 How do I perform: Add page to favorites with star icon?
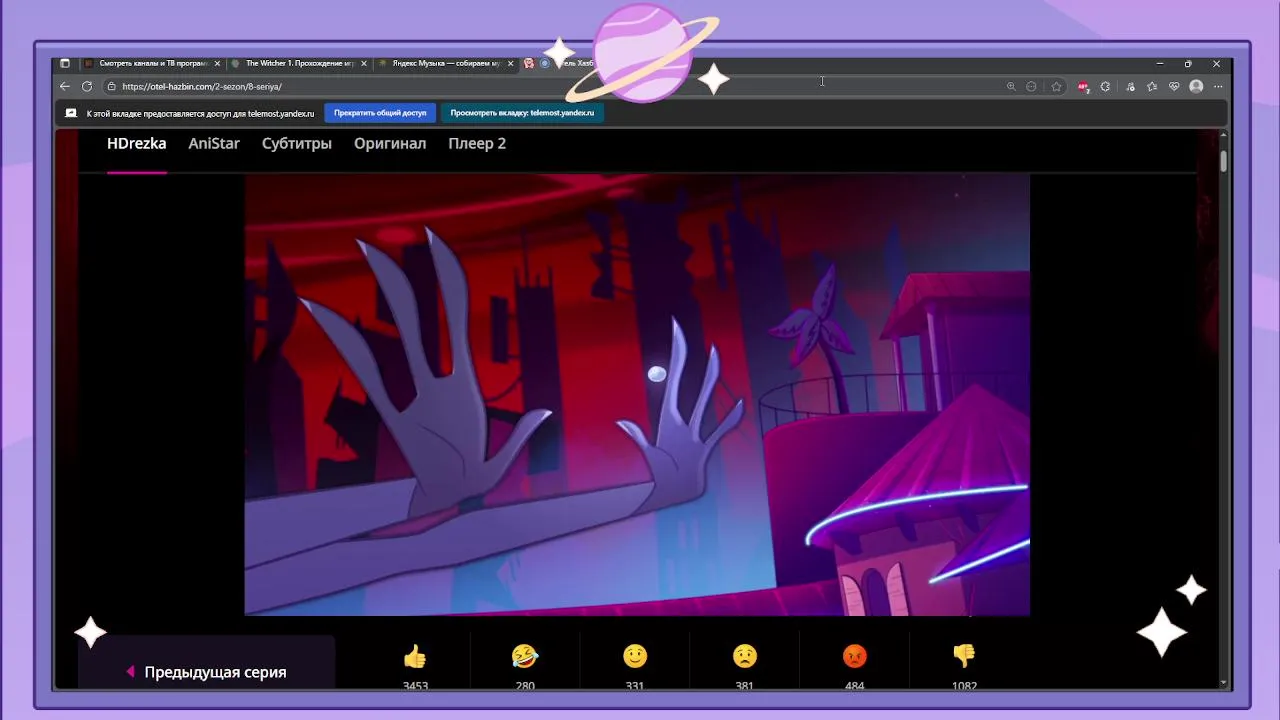(x=1056, y=87)
